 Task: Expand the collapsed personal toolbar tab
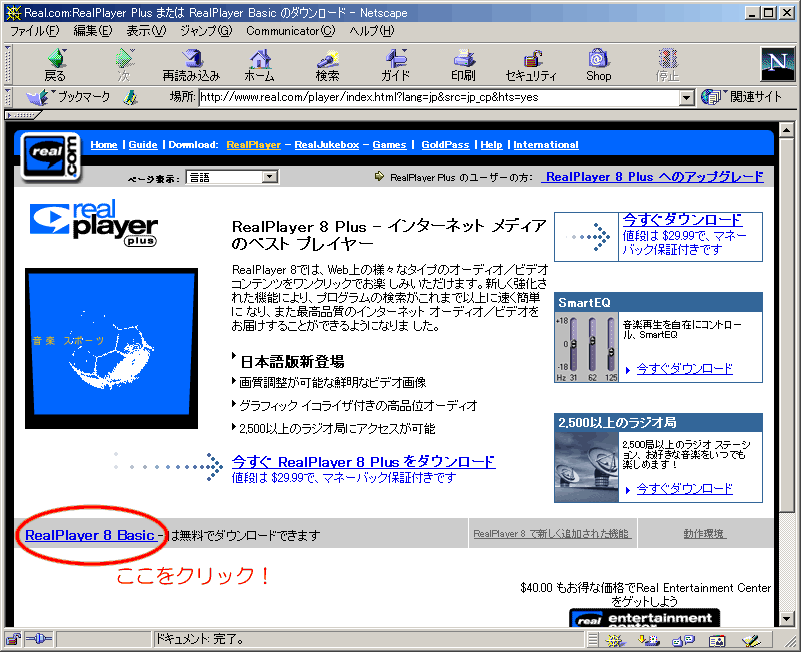22,115
